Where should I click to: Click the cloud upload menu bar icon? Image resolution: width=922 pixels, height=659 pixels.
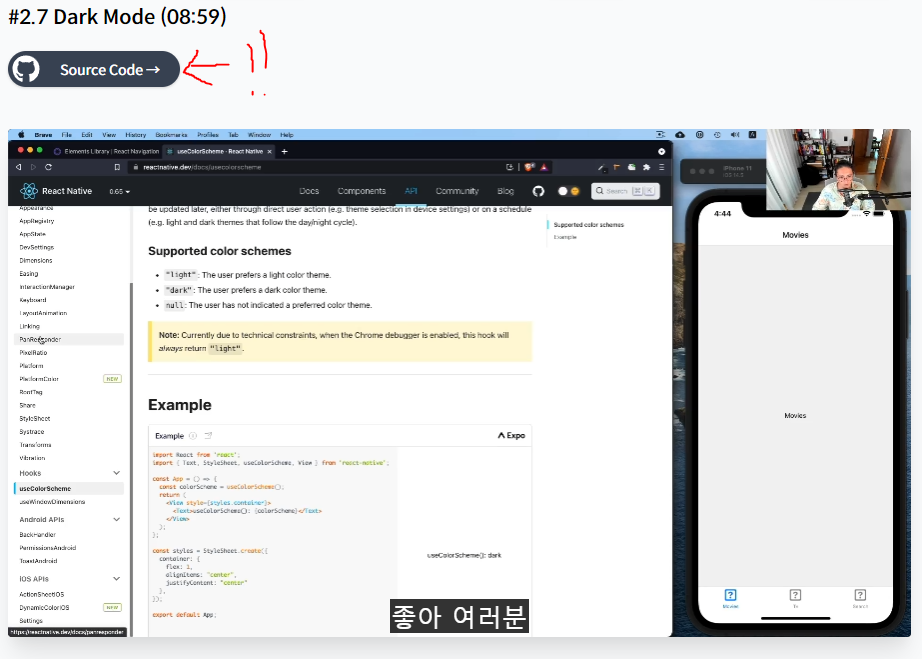pos(680,135)
